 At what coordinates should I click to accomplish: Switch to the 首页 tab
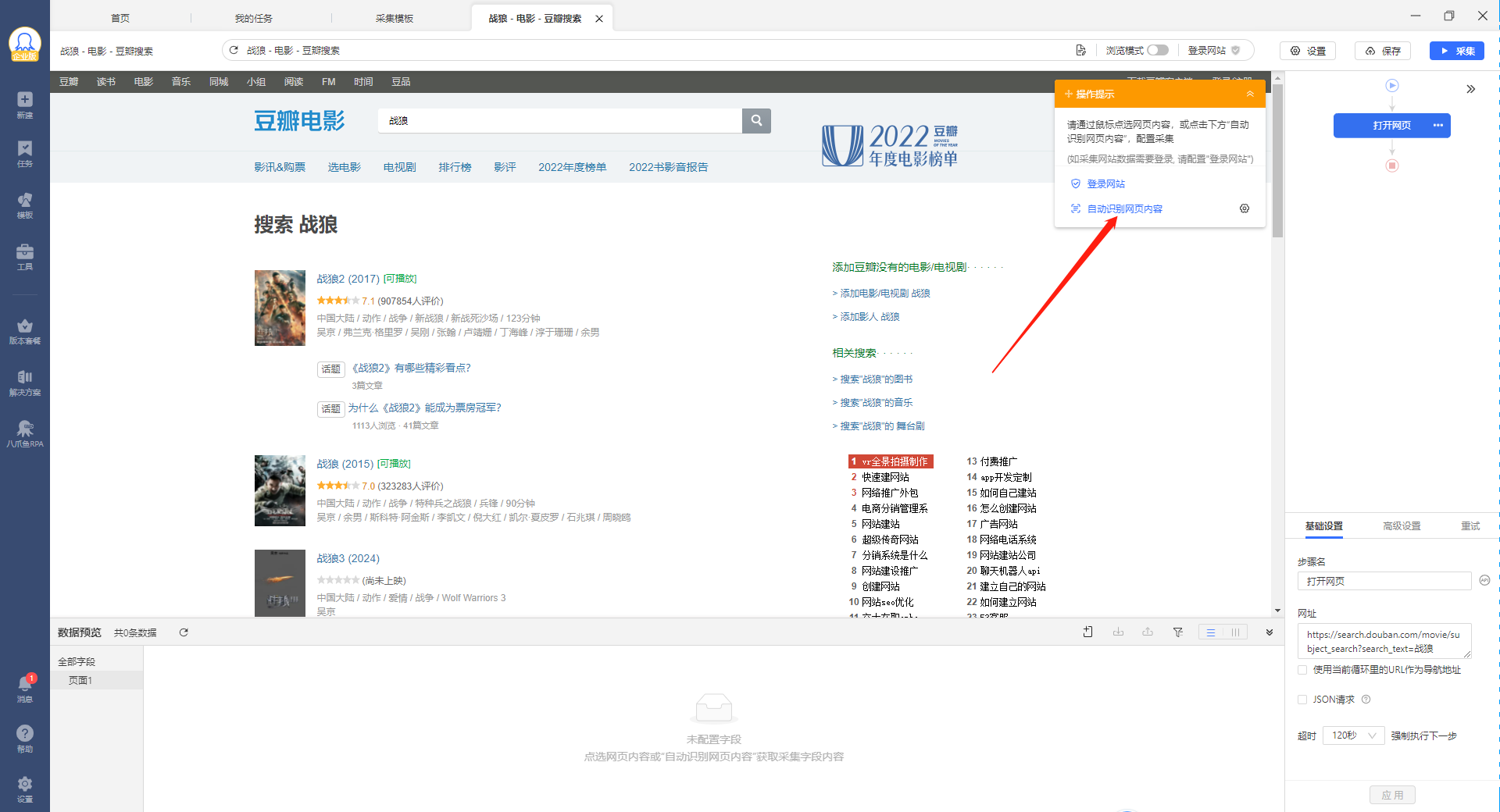(x=120, y=18)
